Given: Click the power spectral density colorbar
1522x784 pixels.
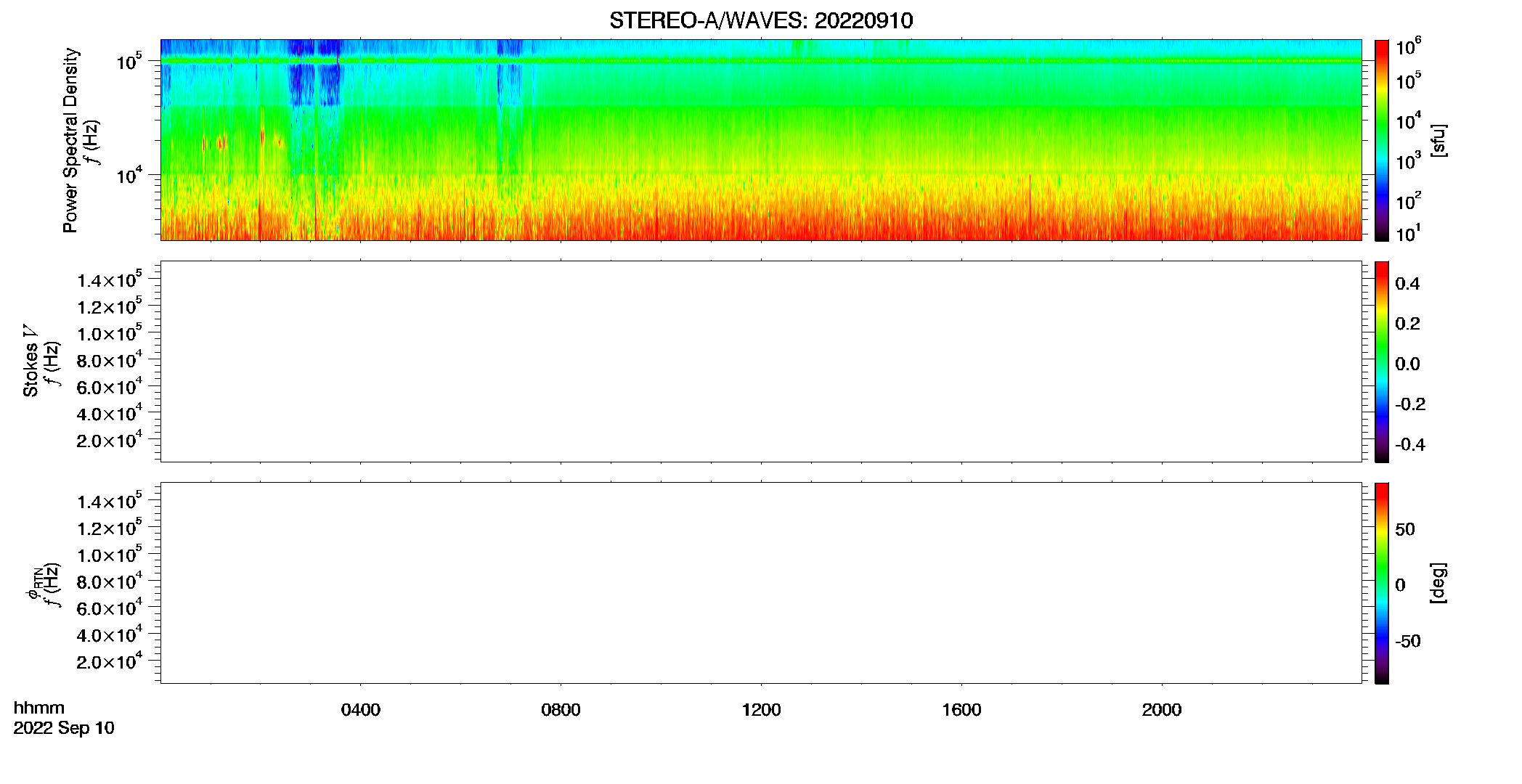Looking at the screenshot, I should click(1382, 140).
